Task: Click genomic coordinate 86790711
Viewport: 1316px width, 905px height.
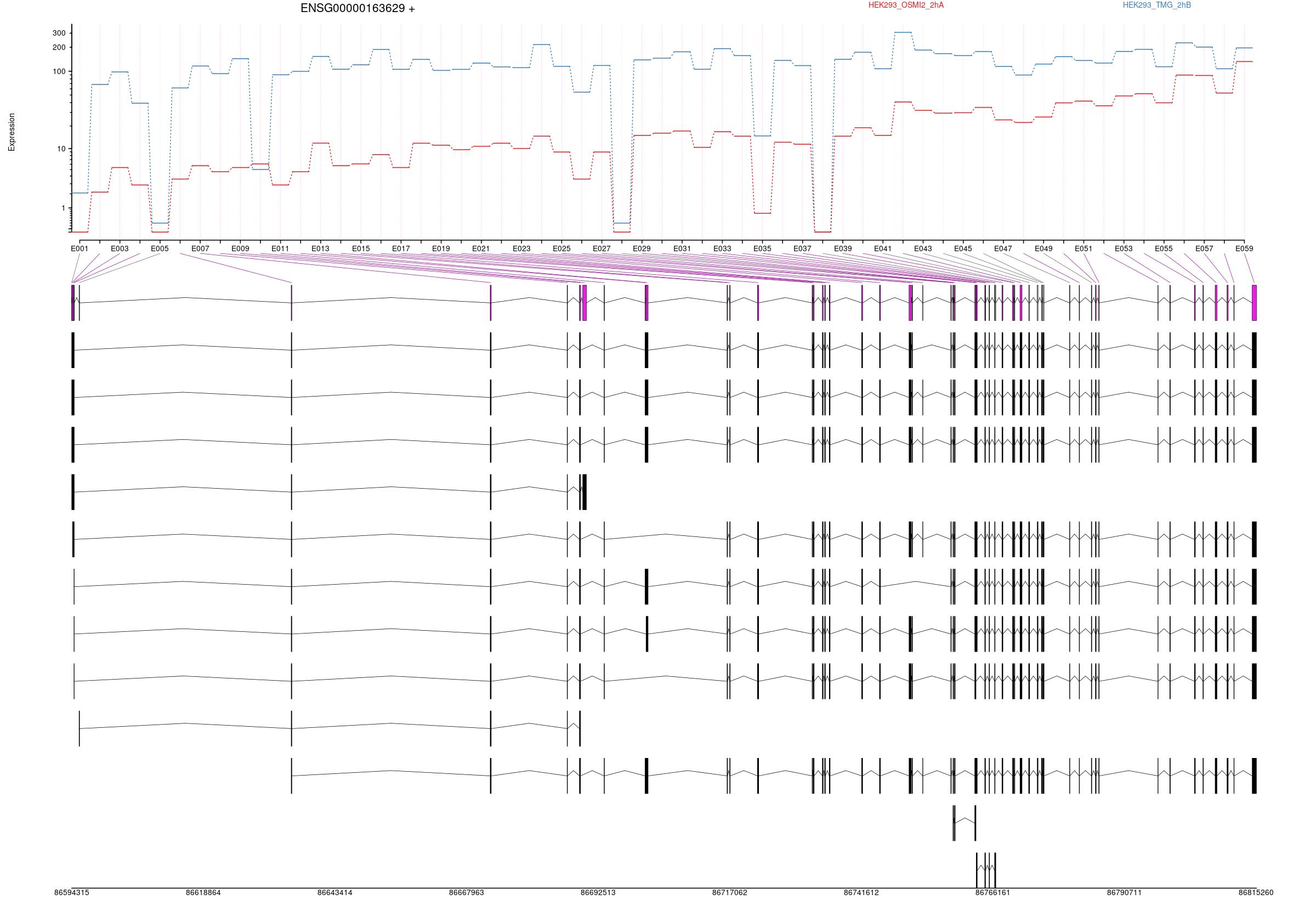Action: pos(1125,892)
